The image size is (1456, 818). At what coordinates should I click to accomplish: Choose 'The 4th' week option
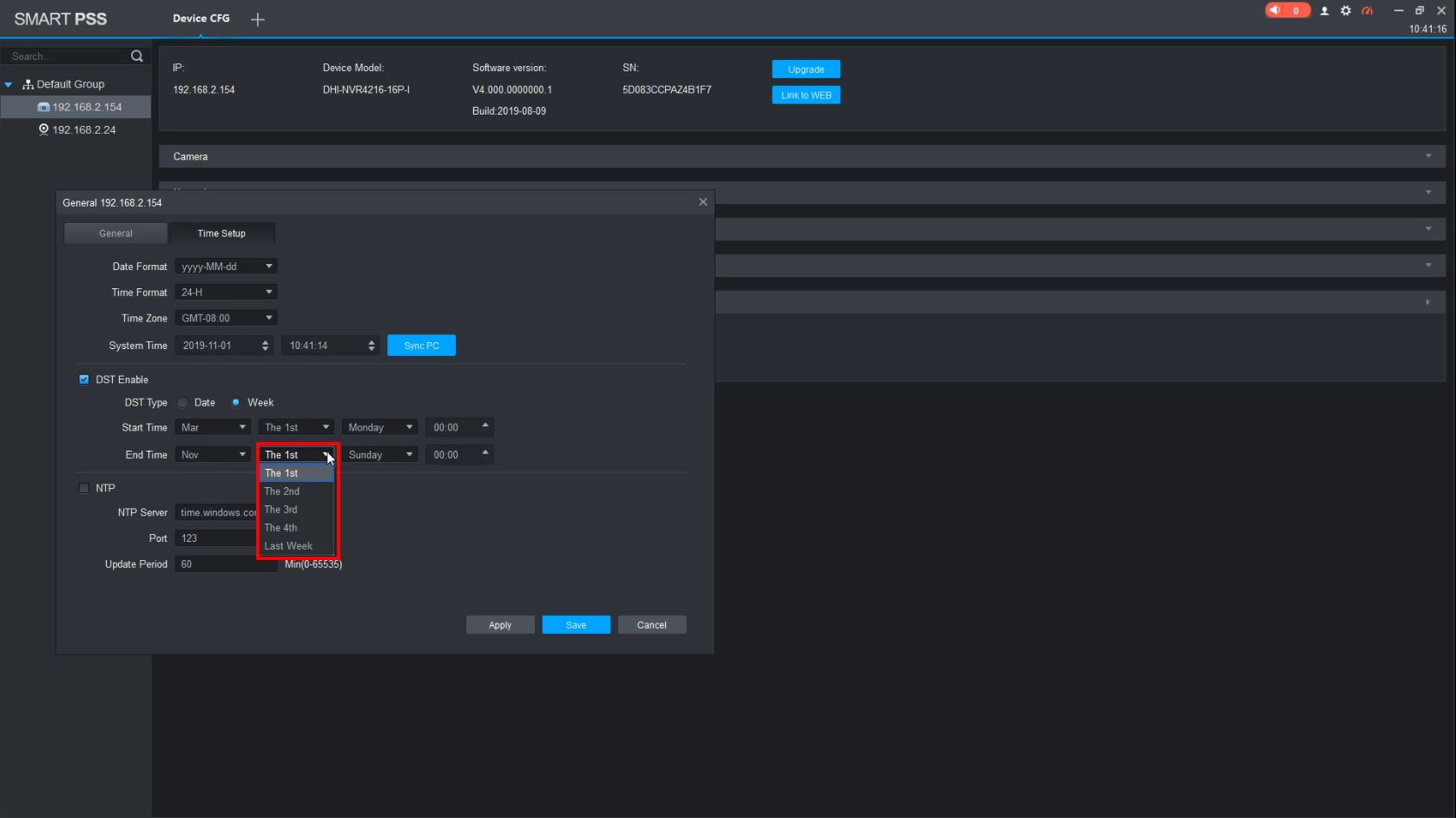click(x=296, y=528)
